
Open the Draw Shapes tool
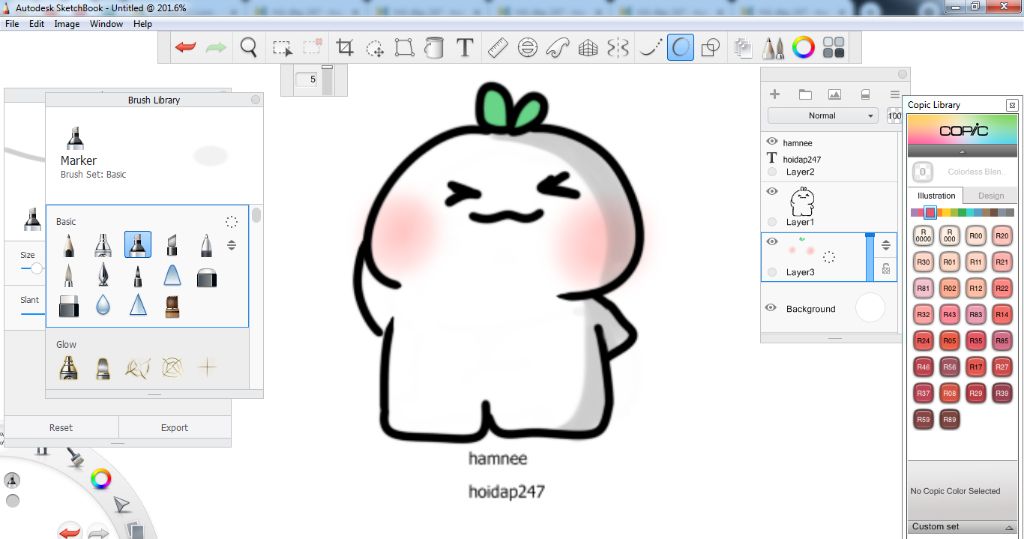(x=710, y=47)
